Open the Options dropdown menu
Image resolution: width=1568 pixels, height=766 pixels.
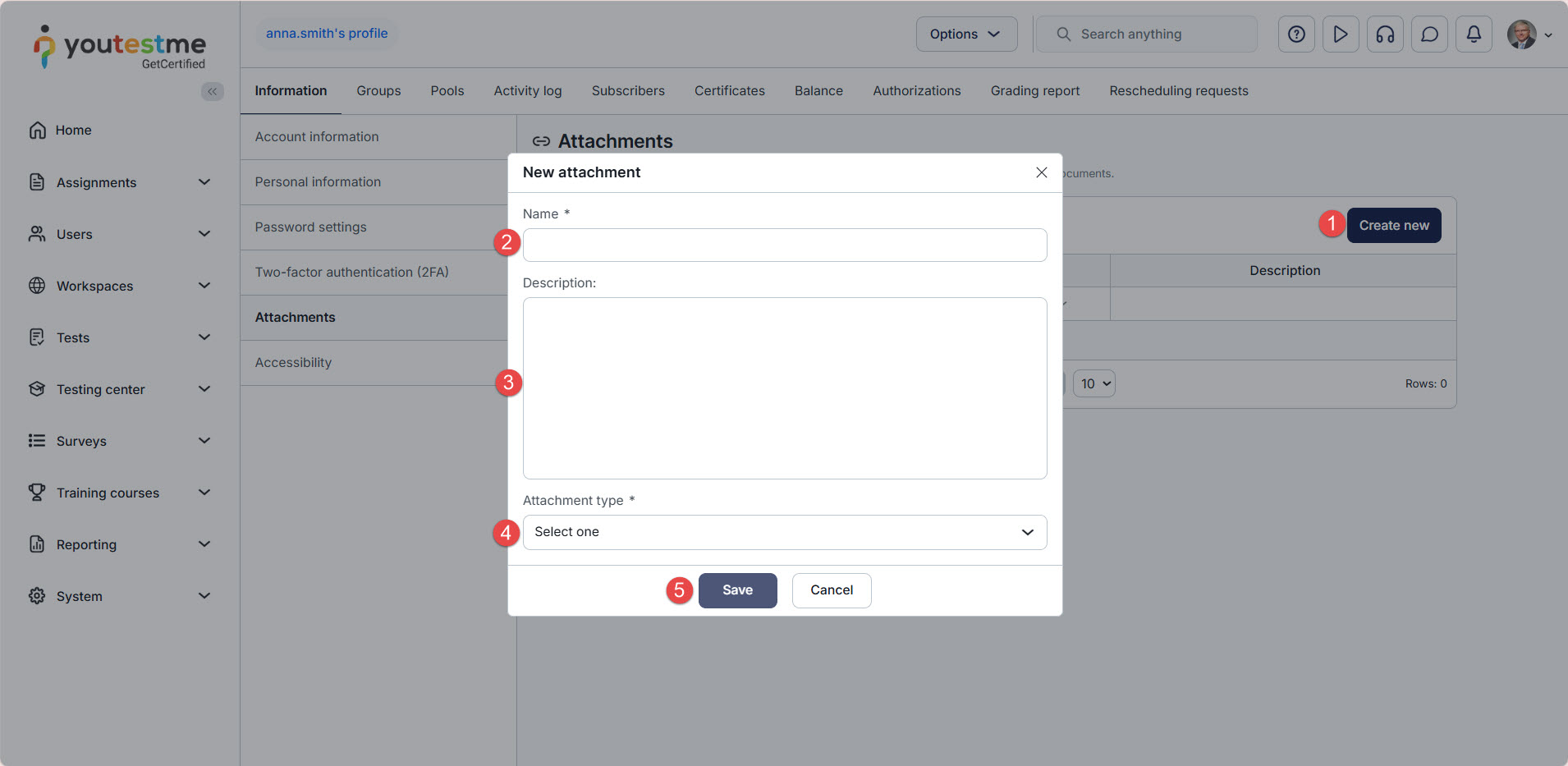tap(965, 34)
